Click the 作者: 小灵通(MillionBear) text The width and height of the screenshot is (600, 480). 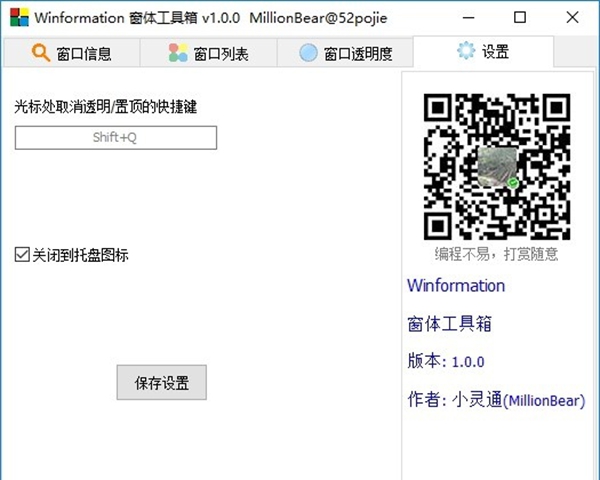click(x=496, y=400)
